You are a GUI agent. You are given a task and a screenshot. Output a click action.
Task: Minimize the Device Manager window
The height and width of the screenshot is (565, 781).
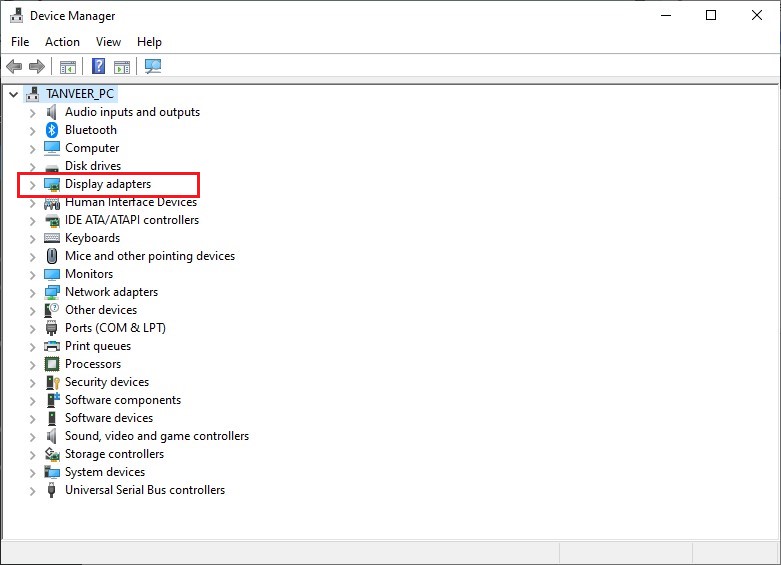pyautogui.click(x=666, y=15)
